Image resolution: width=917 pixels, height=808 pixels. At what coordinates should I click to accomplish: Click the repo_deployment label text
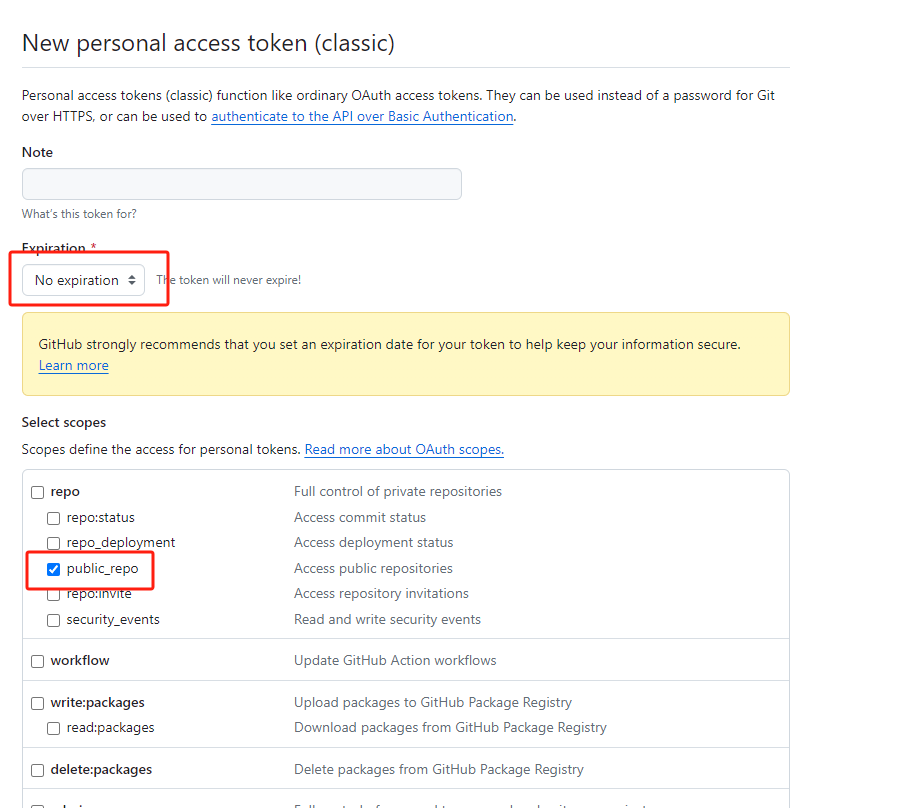pos(120,543)
